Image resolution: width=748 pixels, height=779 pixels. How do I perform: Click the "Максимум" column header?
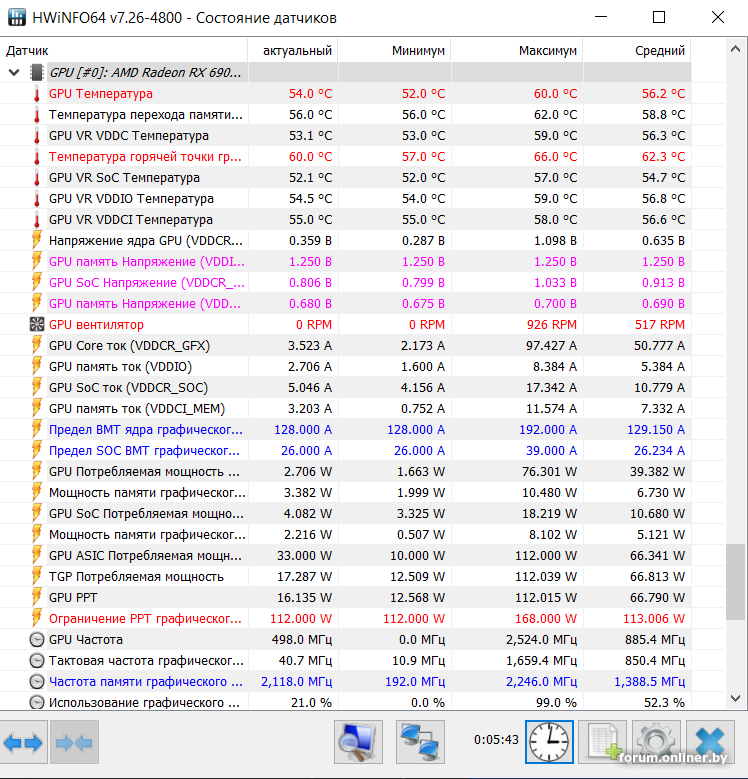click(x=547, y=50)
